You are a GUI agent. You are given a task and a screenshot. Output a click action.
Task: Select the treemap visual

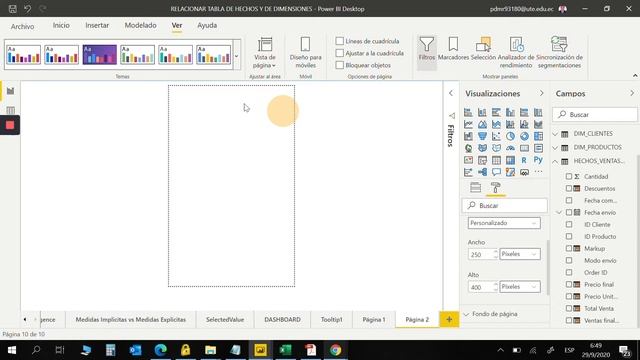(x=538, y=136)
